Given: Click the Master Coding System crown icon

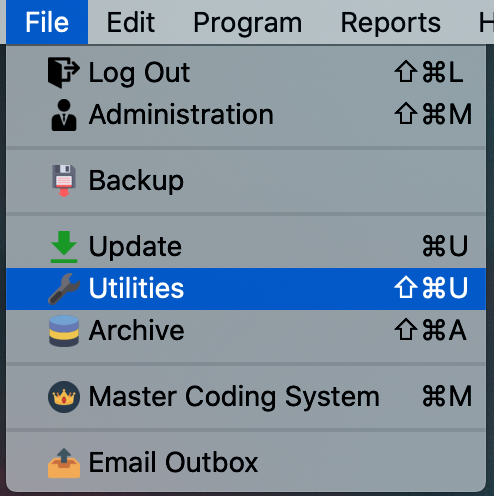Looking at the screenshot, I should point(64,397).
